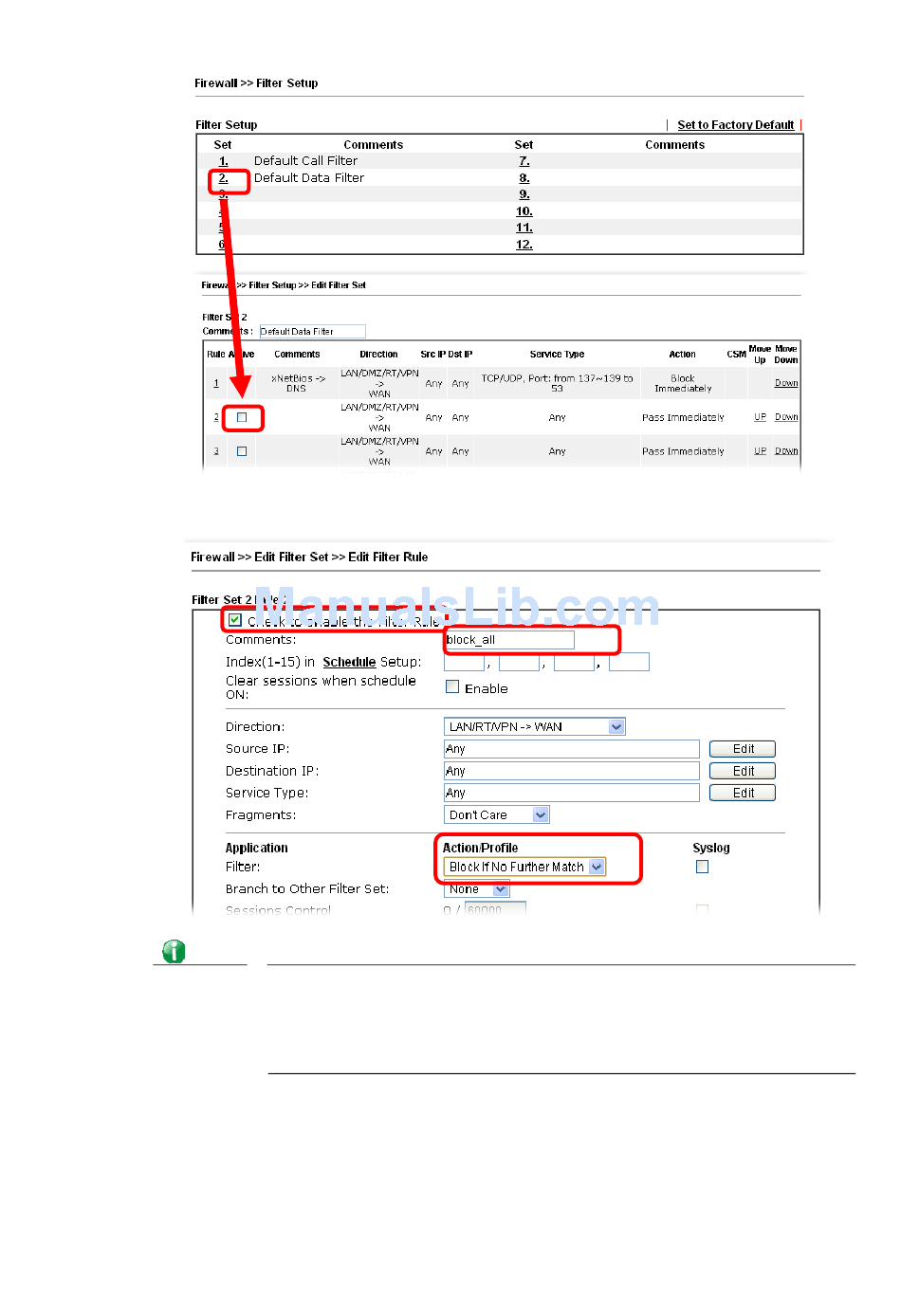Open the Direction dropdown
This screenshot has width=901, height=1316.
535,727
